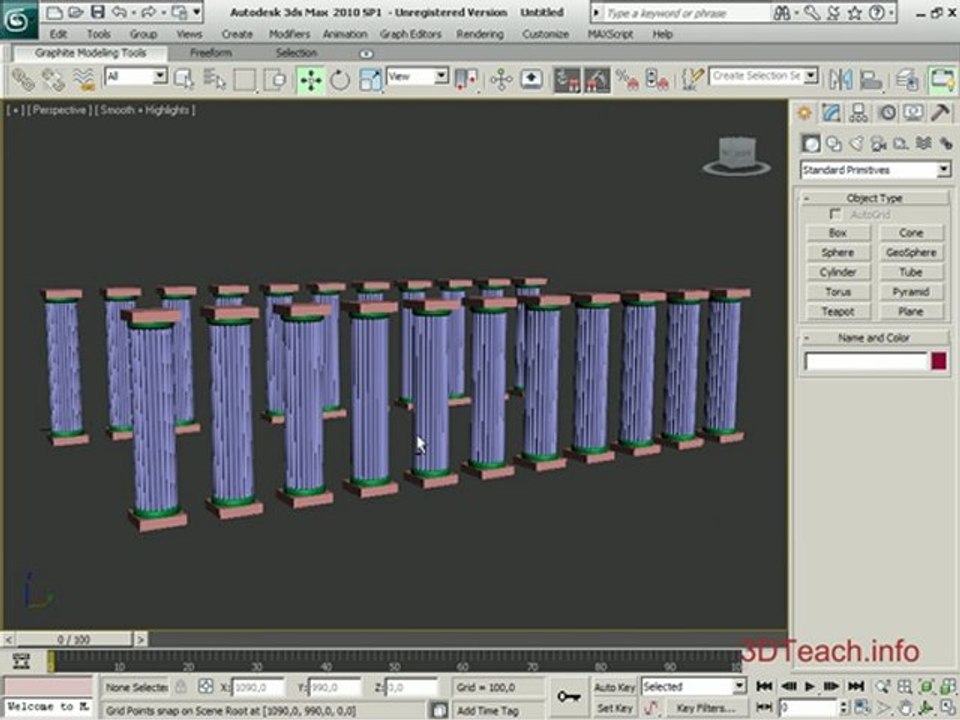
Task: Click the Use Pivot Point Center icon
Action: tap(466, 80)
